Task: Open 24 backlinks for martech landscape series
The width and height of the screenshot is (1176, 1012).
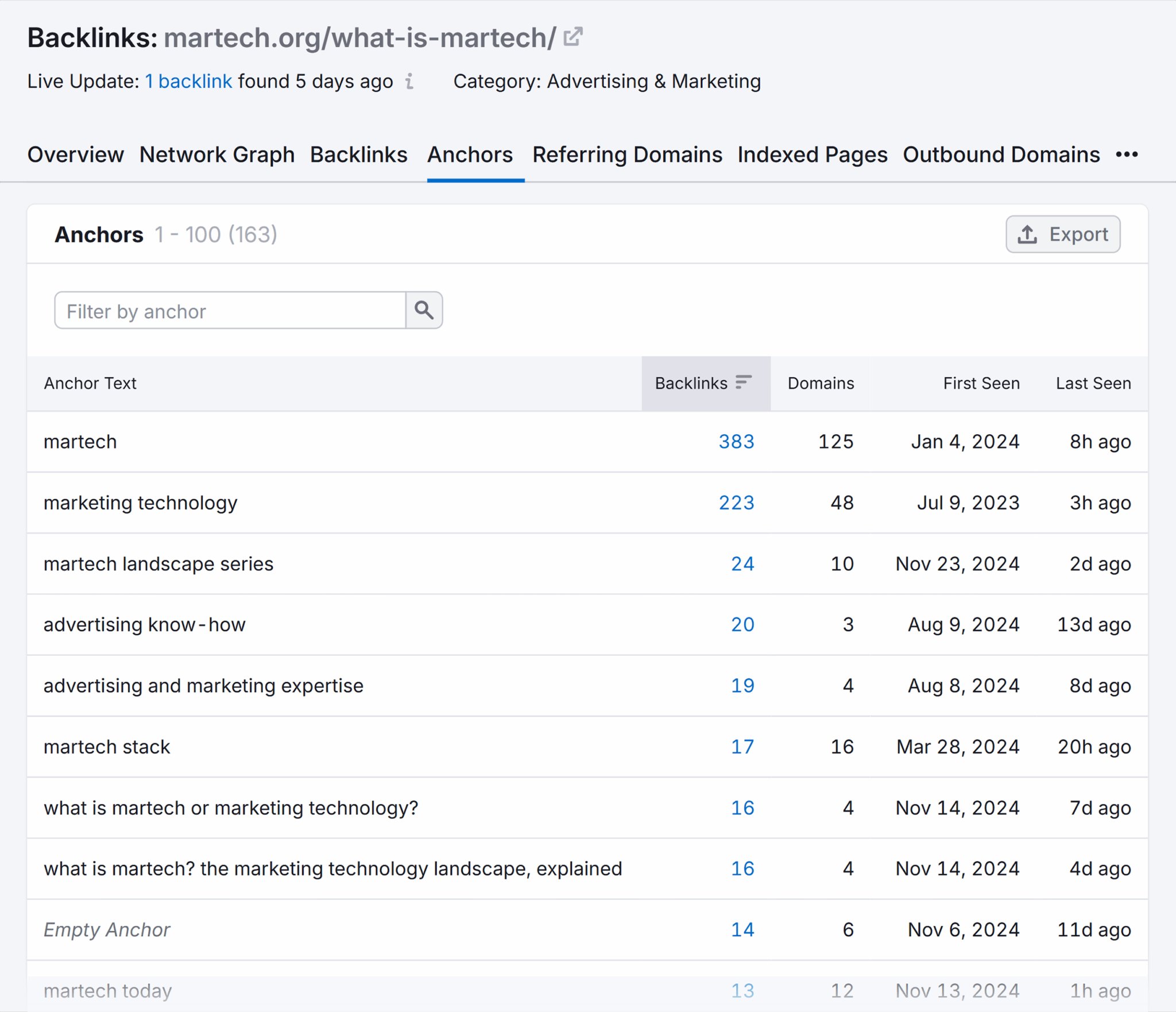Action: point(742,563)
